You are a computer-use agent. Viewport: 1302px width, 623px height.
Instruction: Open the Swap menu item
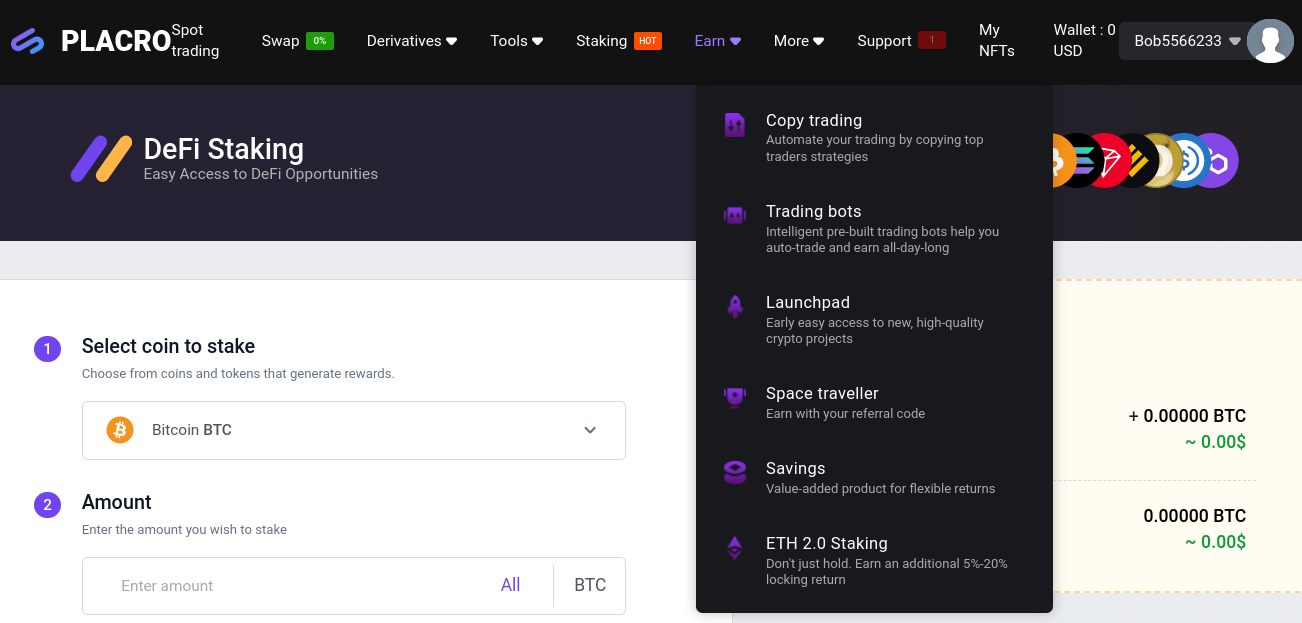(281, 41)
